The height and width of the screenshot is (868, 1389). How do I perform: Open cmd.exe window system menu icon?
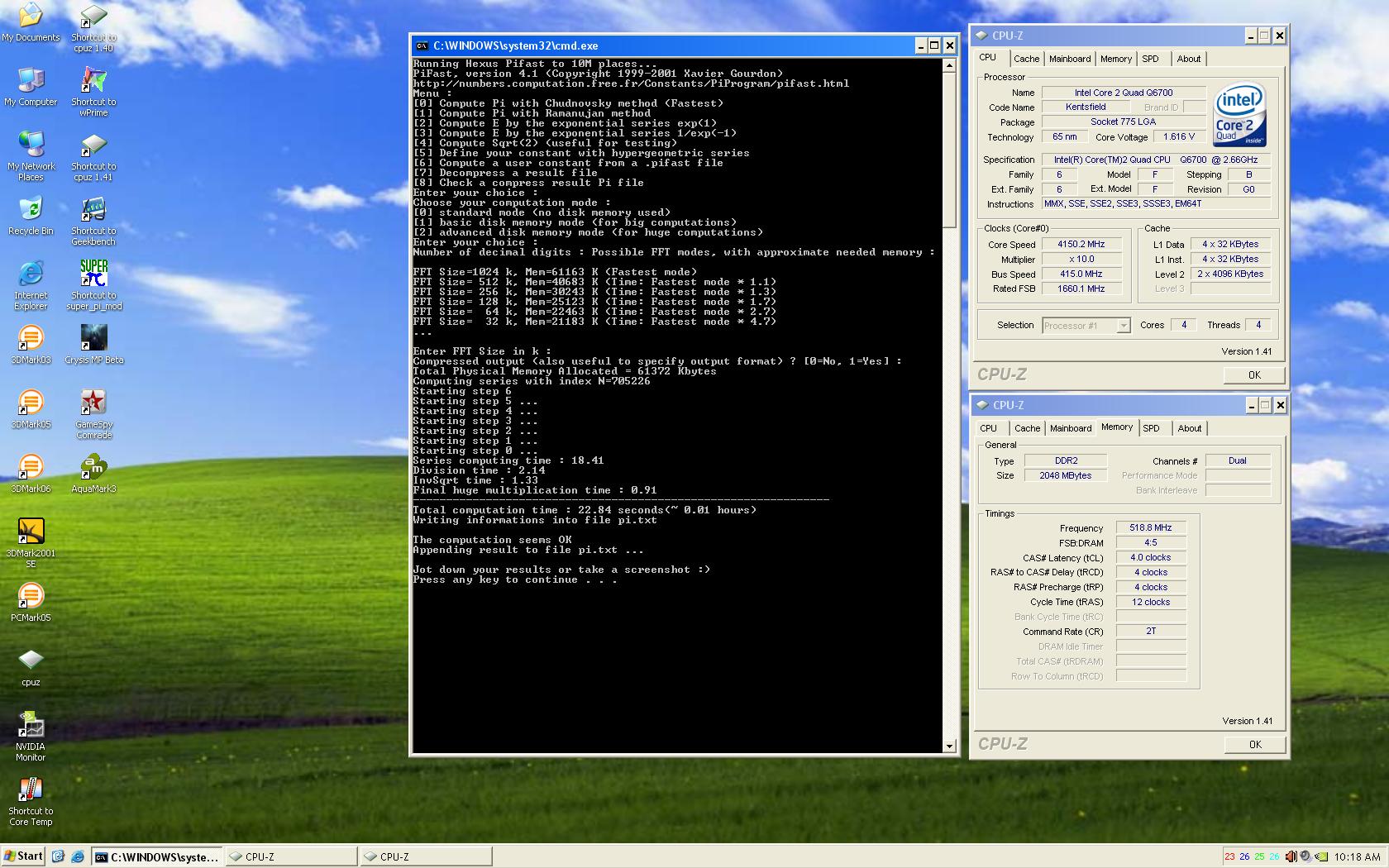tap(422, 45)
